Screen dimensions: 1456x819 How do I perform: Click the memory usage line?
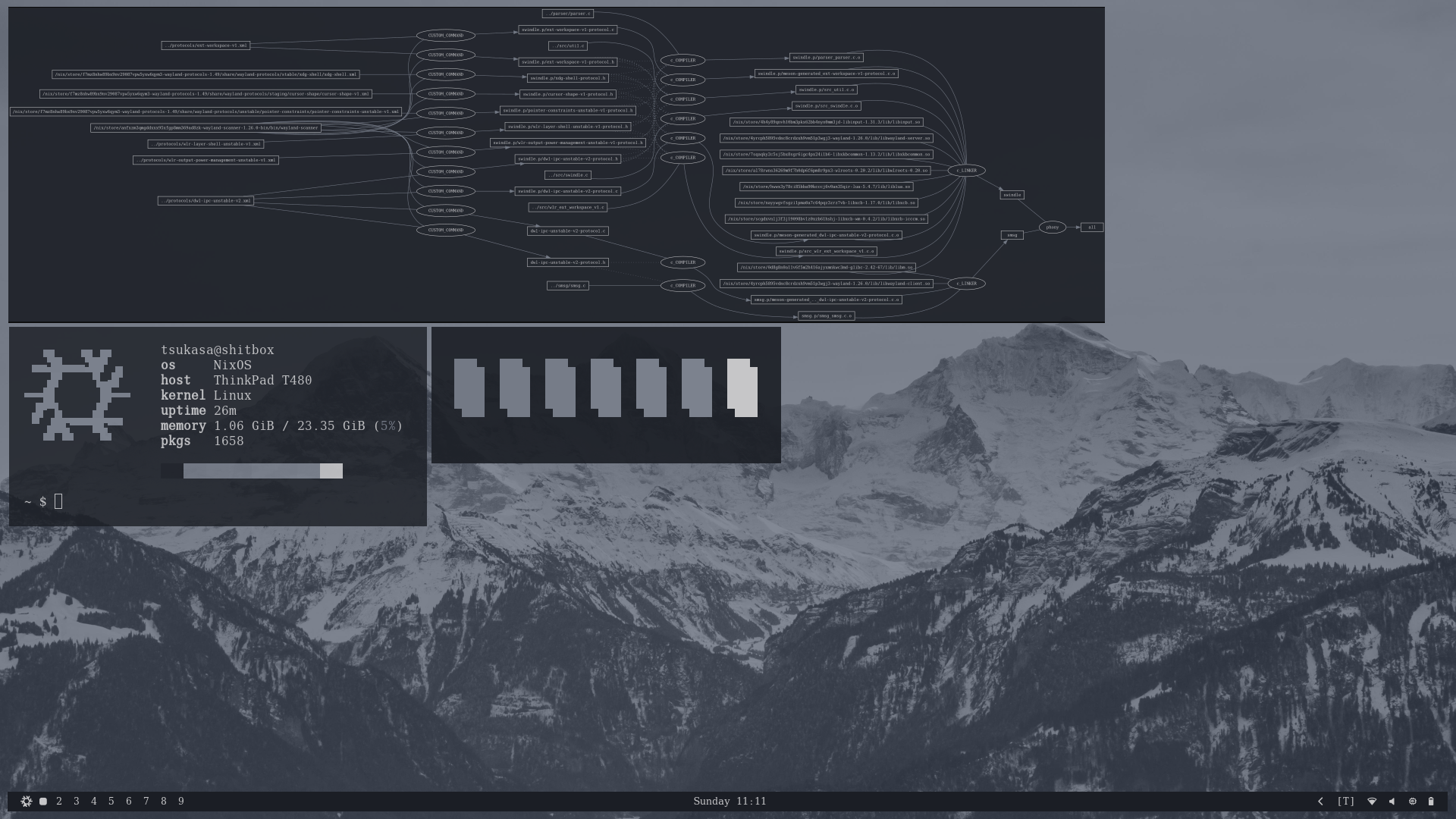coord(281,425)
